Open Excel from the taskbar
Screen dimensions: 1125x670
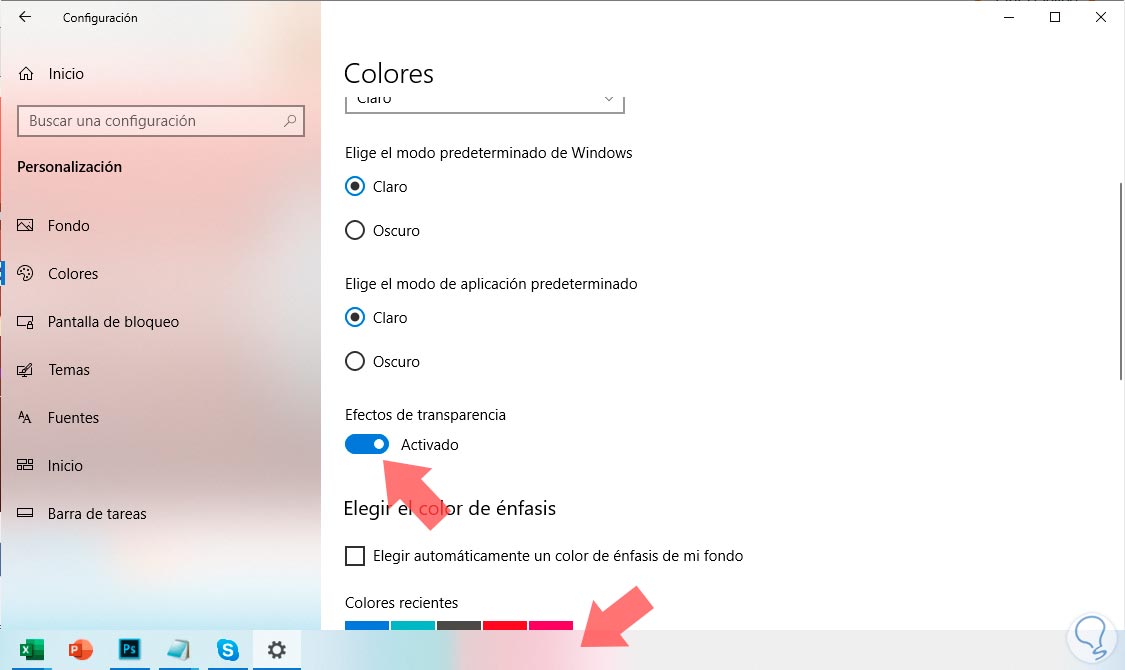pos(31,650)
